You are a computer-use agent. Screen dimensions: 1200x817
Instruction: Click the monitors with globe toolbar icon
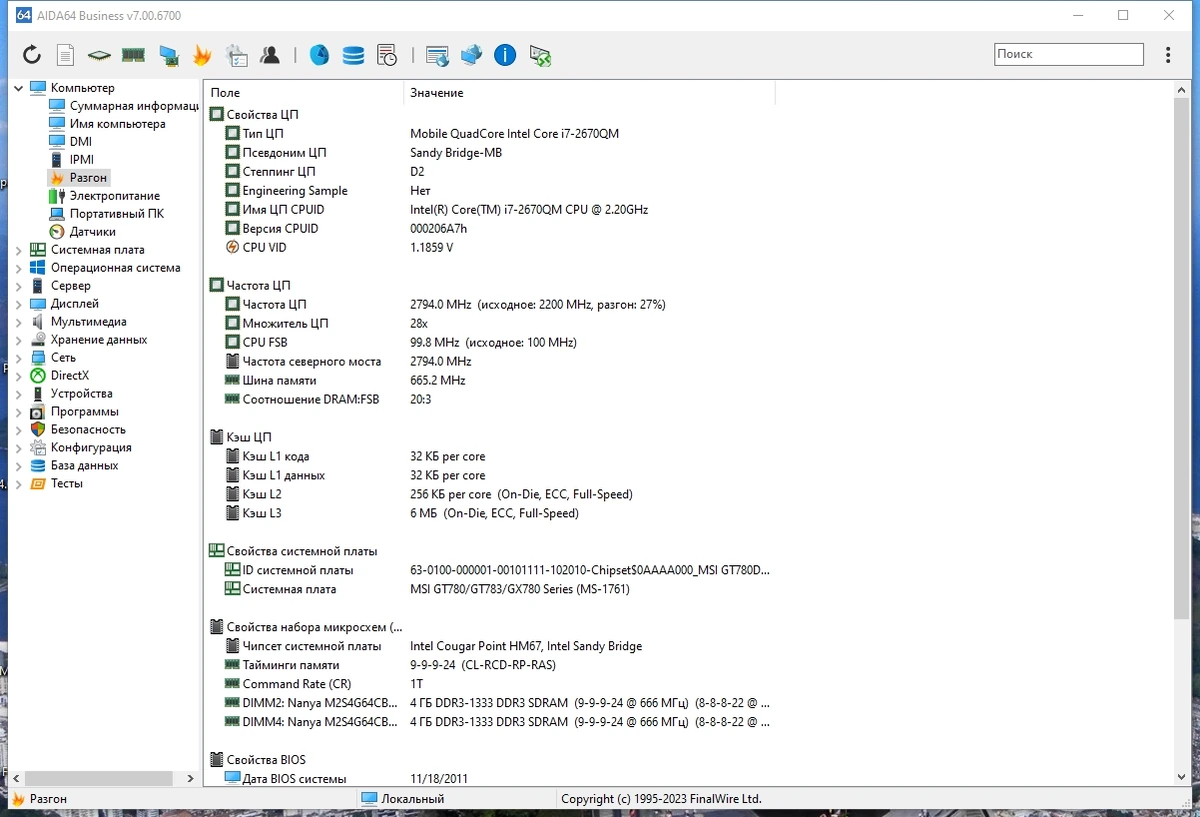tap(471, 55)
